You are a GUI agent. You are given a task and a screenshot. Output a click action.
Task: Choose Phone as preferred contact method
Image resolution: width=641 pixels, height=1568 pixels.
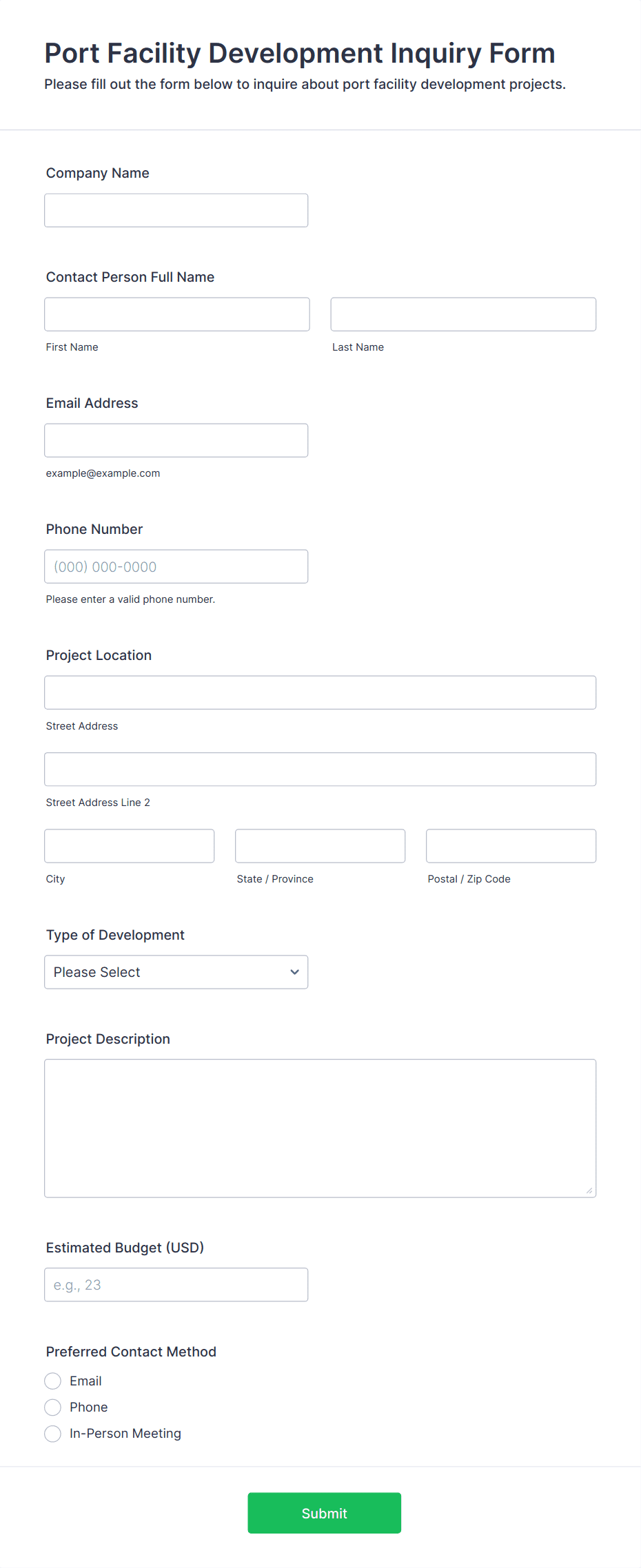click(53, 1407)
